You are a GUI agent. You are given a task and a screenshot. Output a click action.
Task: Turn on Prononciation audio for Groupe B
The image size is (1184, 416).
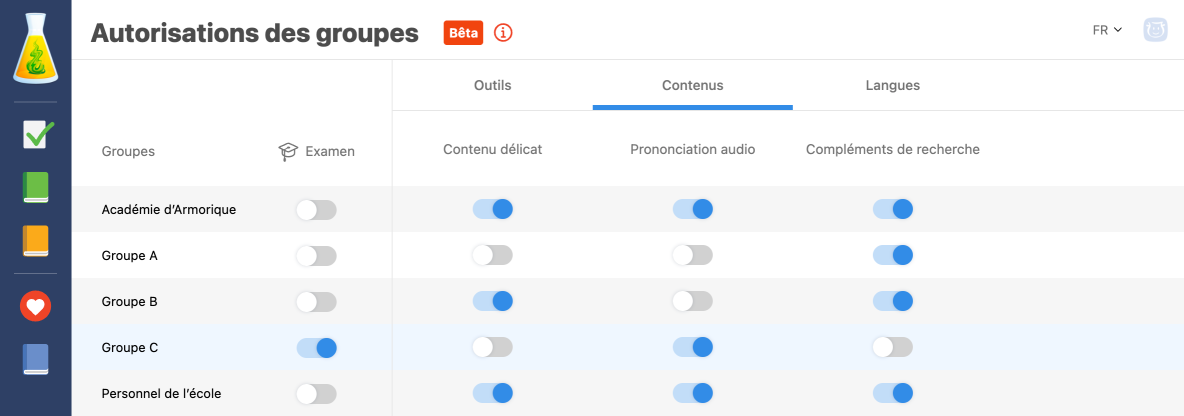[692, 301]
